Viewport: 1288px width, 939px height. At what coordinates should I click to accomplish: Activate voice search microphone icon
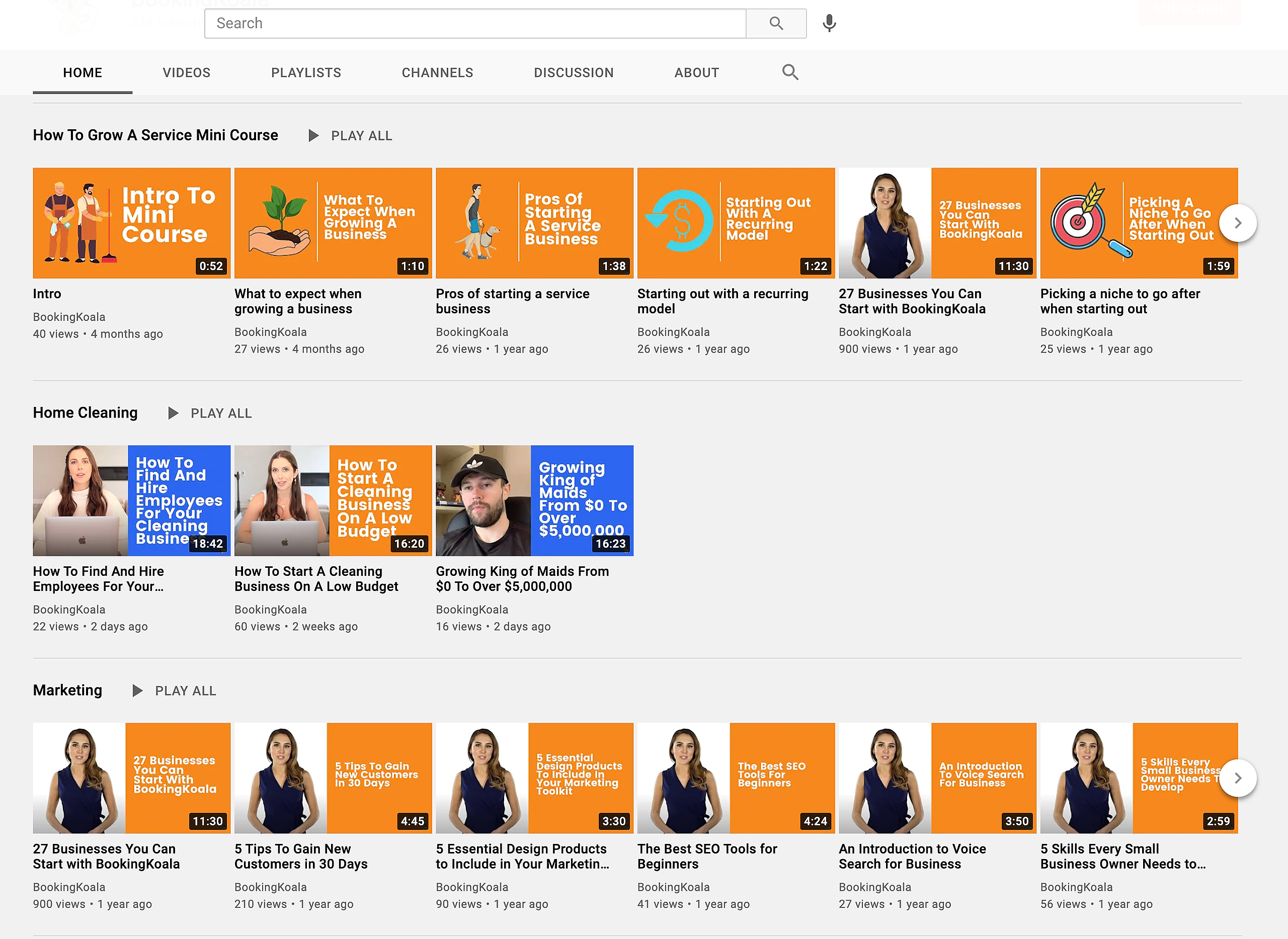(x=829, y=23)
